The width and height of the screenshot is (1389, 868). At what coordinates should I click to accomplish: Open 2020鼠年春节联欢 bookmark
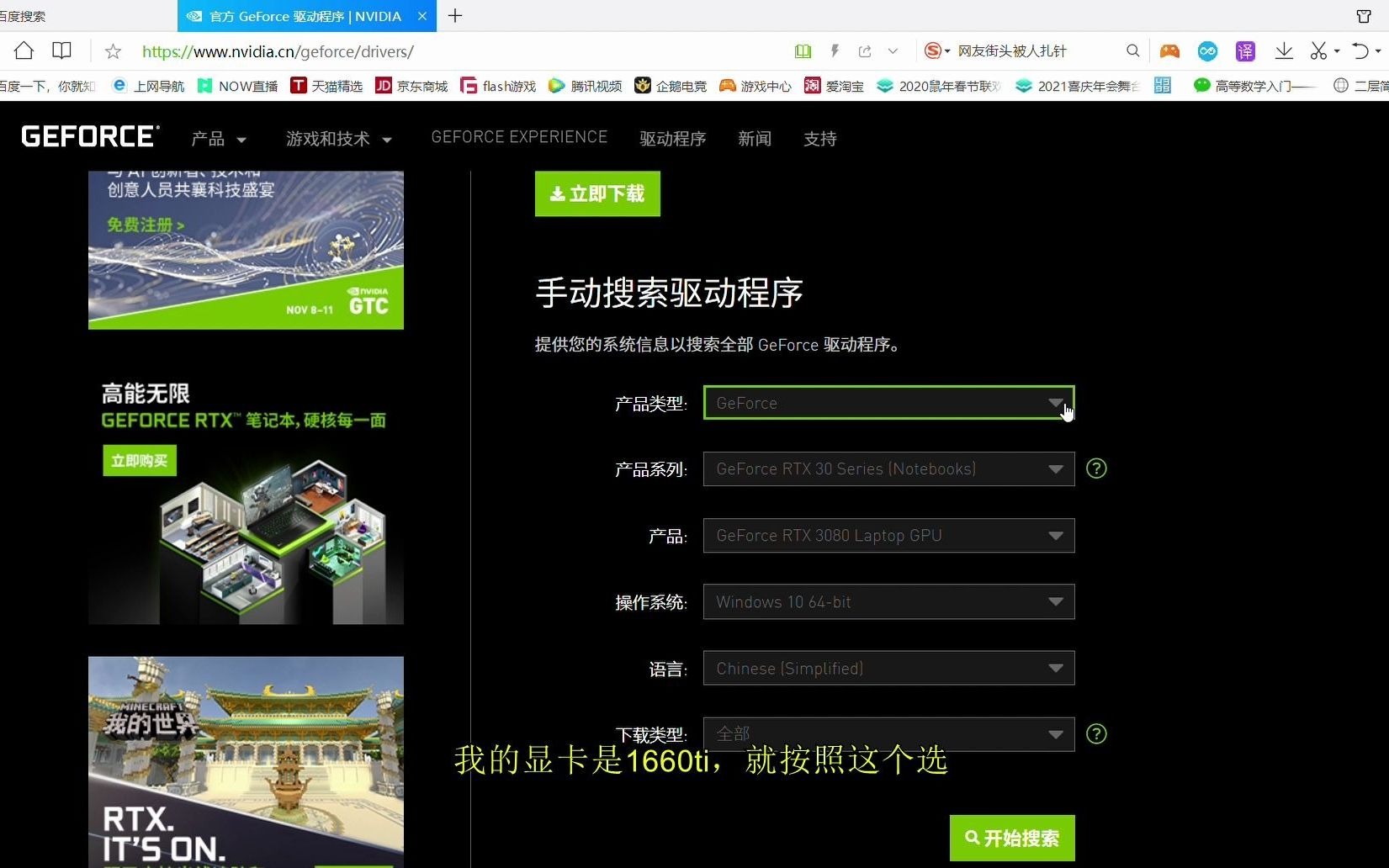[x=939, y=86]
